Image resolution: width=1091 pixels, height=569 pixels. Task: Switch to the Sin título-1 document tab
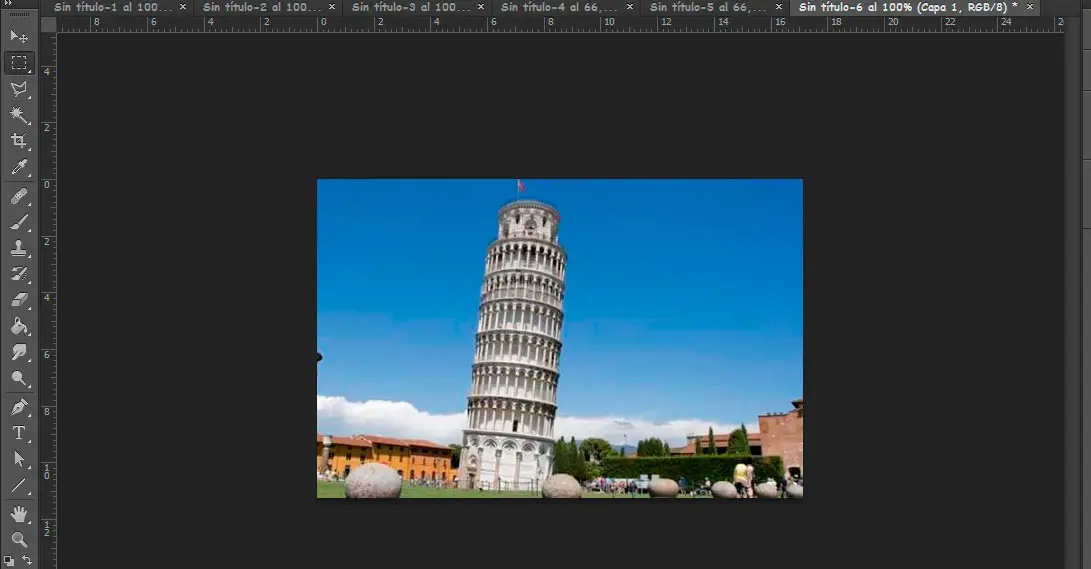point(112,7)
